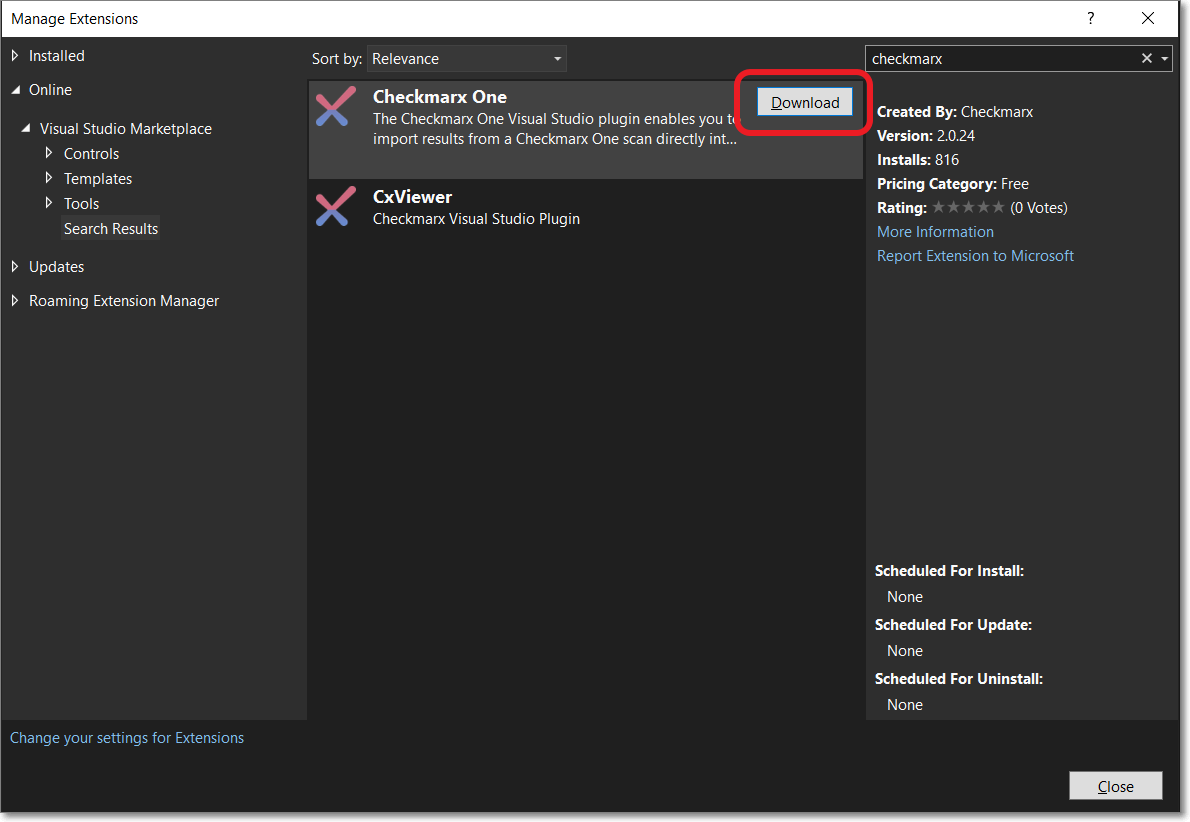The image size is (1190, 822).
Task: Select Search Results in the tree
Action: tap(111, 228)
